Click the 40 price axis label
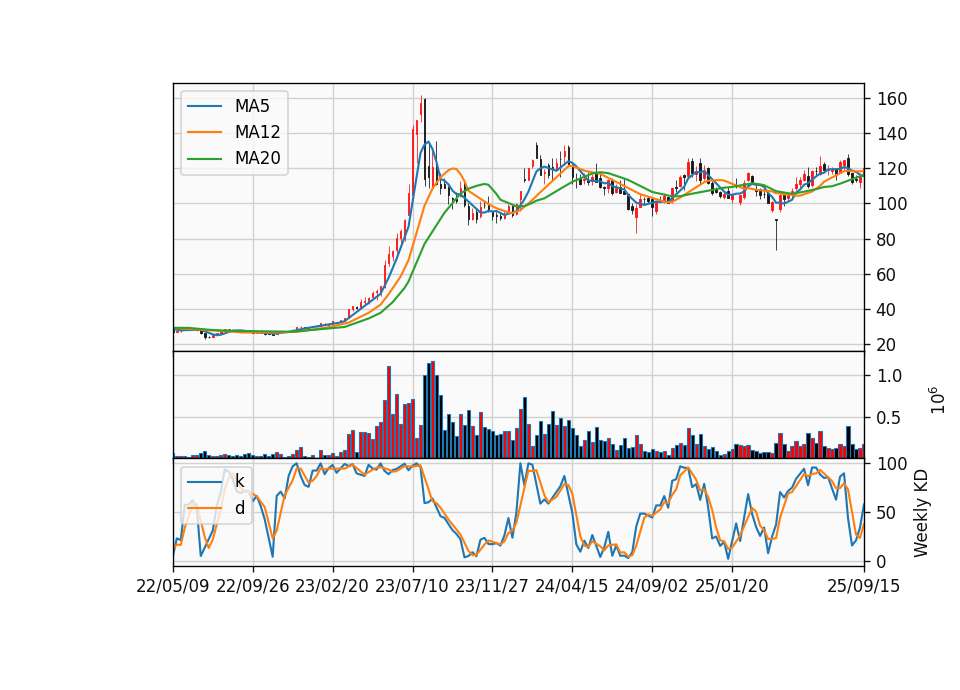This screenshot has height=690, width=960. click(x=887, y=310)
